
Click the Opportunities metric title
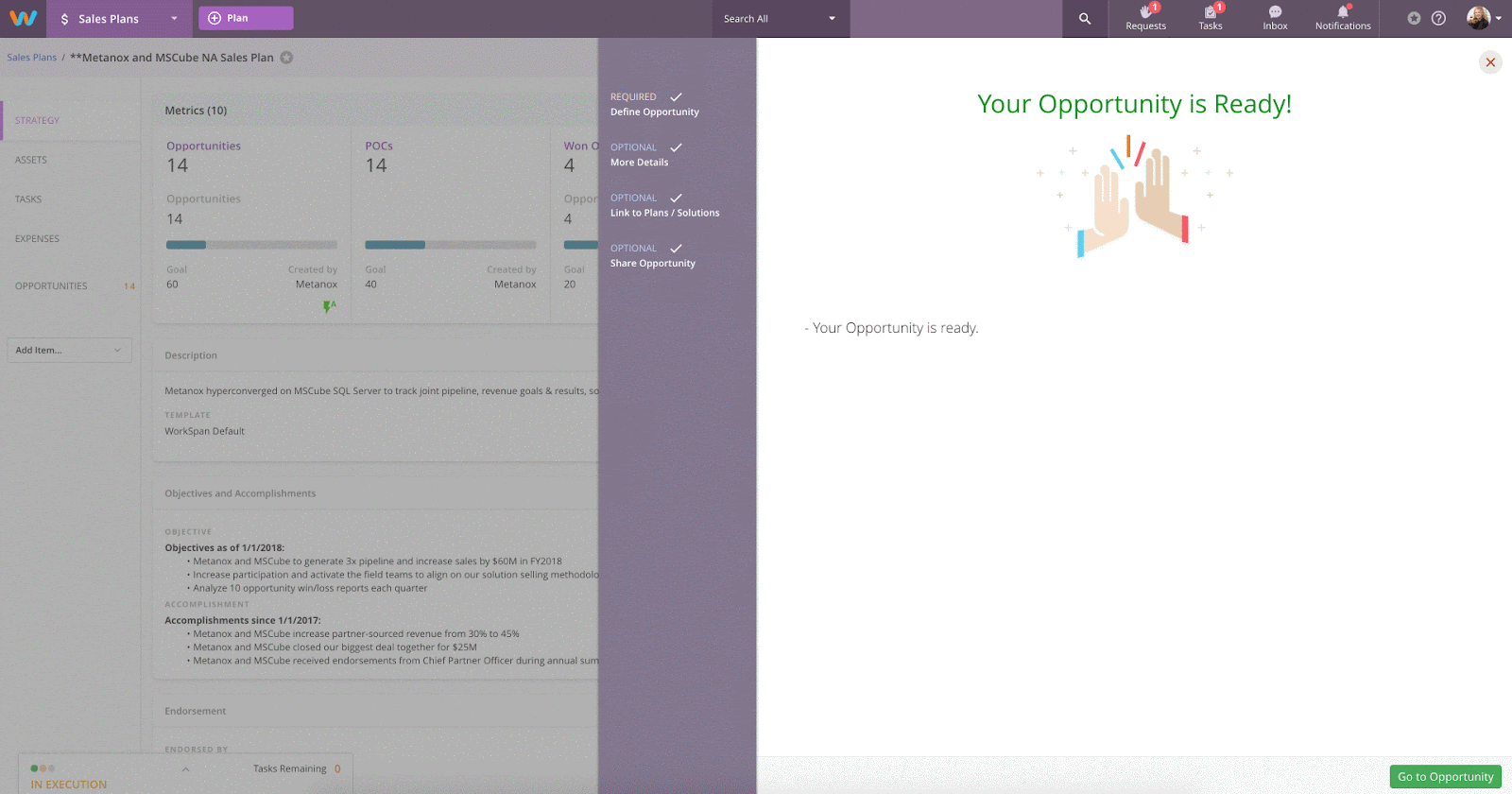tap(203, 147)
